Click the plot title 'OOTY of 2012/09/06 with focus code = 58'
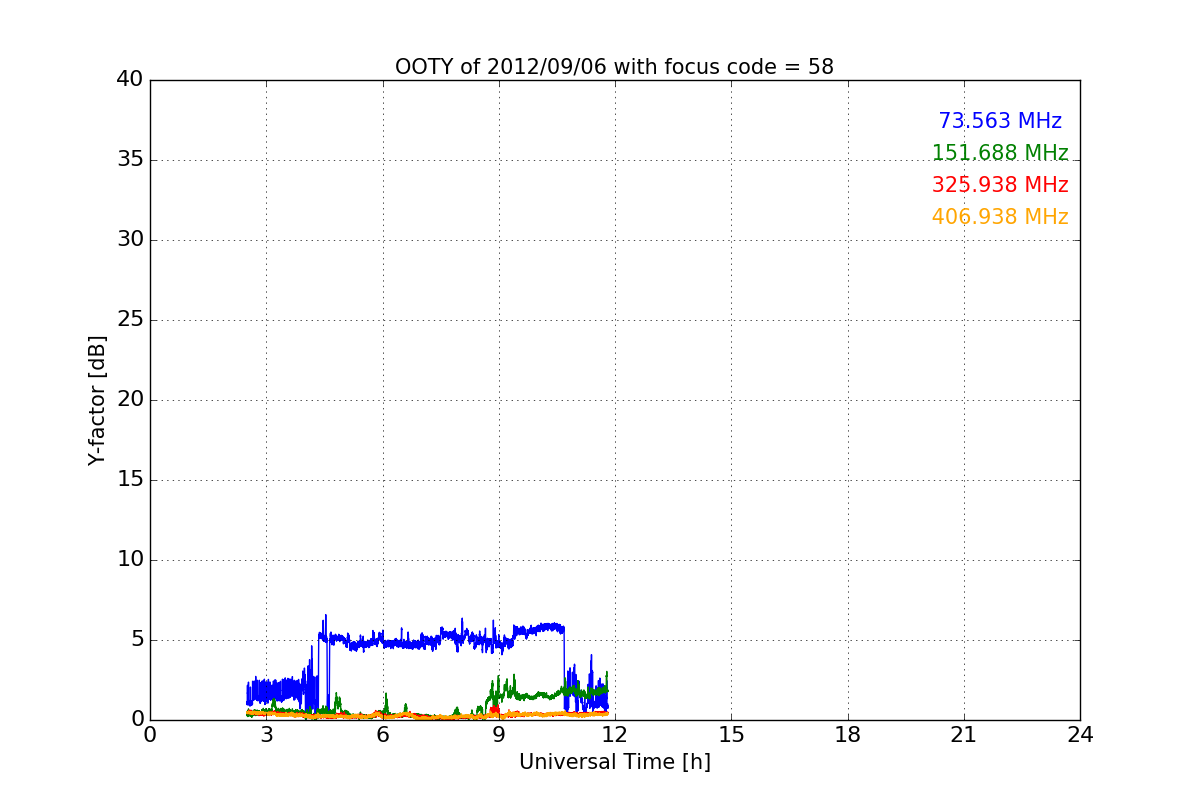This screenshot has height=800, width=1200. pos(614,67)
